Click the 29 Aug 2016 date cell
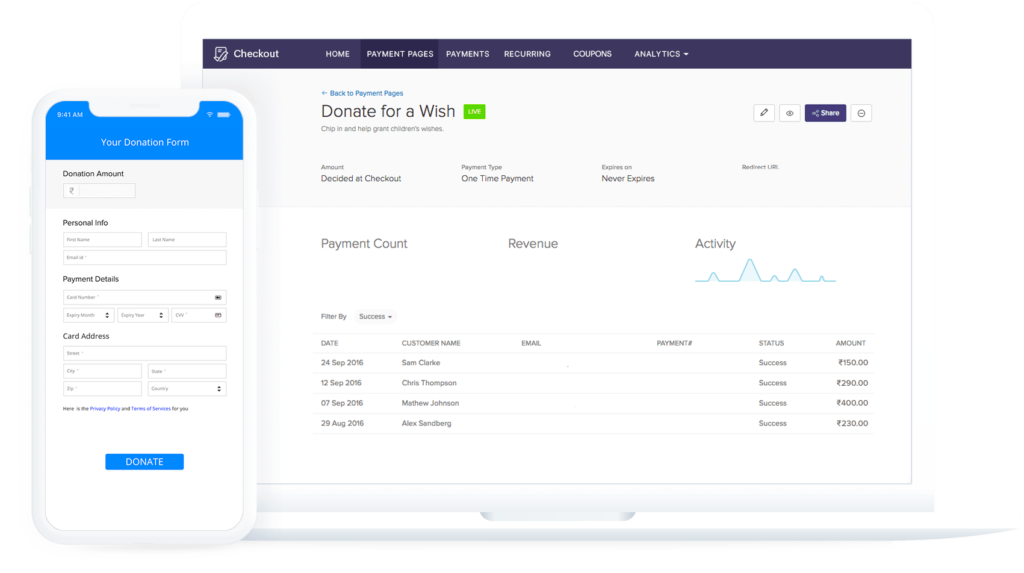1024x573 pixels. click(x=342, y=423)
